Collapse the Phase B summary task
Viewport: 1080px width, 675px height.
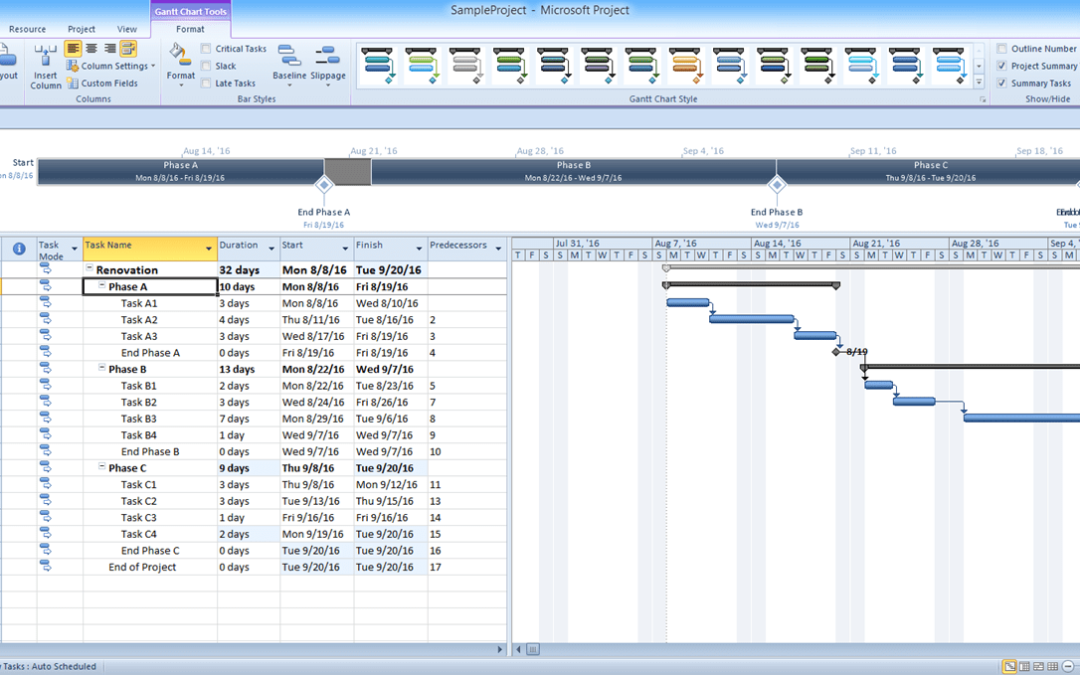102,369
